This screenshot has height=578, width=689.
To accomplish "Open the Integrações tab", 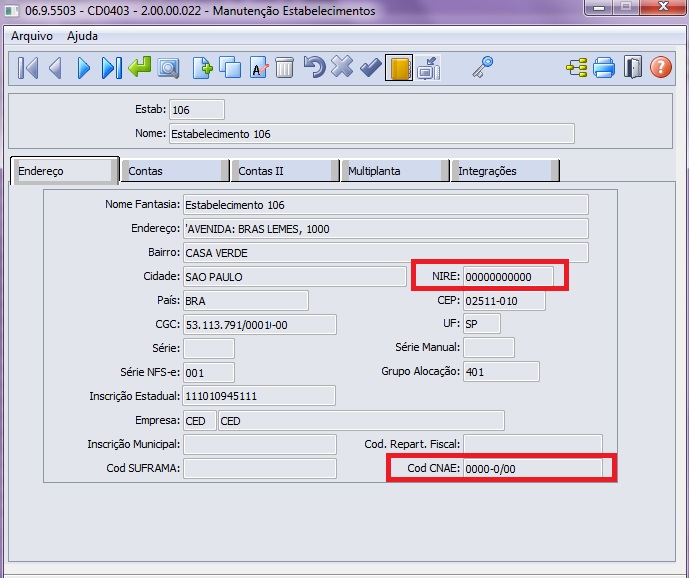I will pos(505,171).
